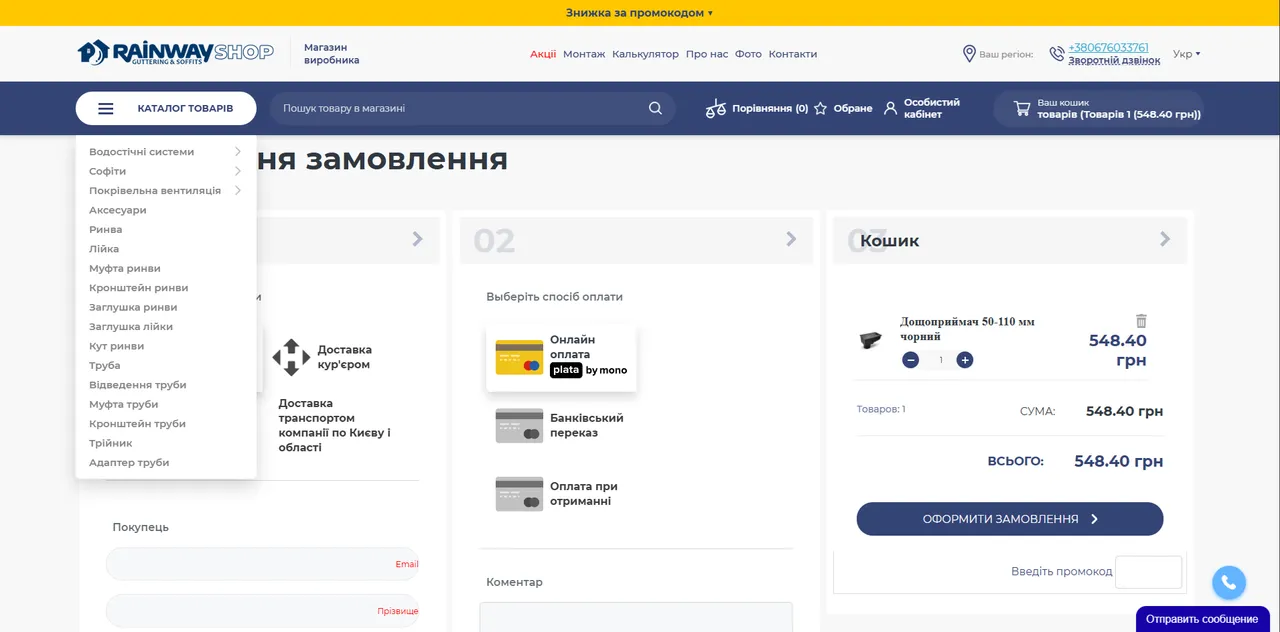
Task: Click Оформити замовлення button
Action: pos(1010,519)
